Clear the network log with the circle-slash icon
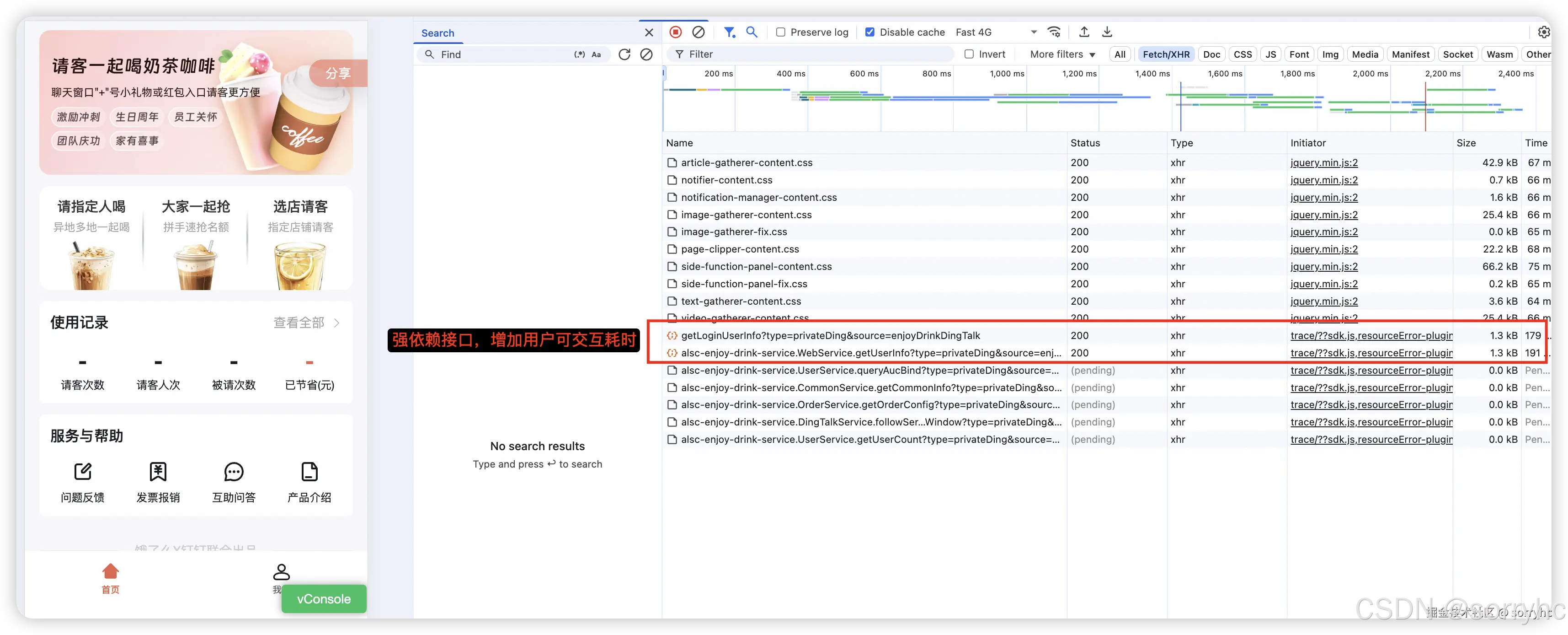 (699, 32)
